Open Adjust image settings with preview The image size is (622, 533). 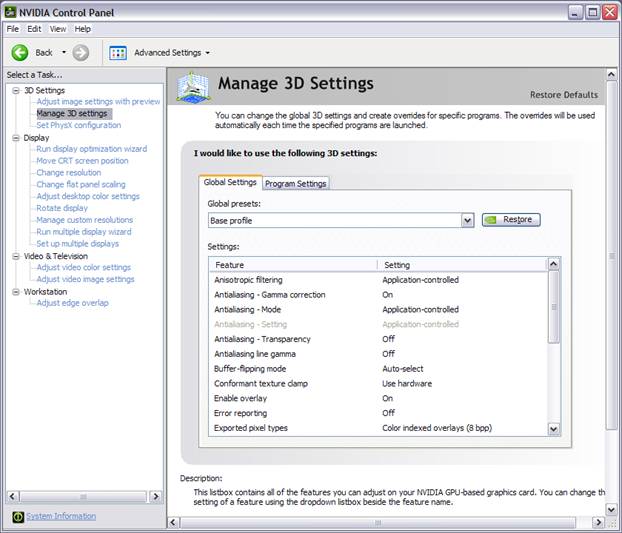pos(98,102)
